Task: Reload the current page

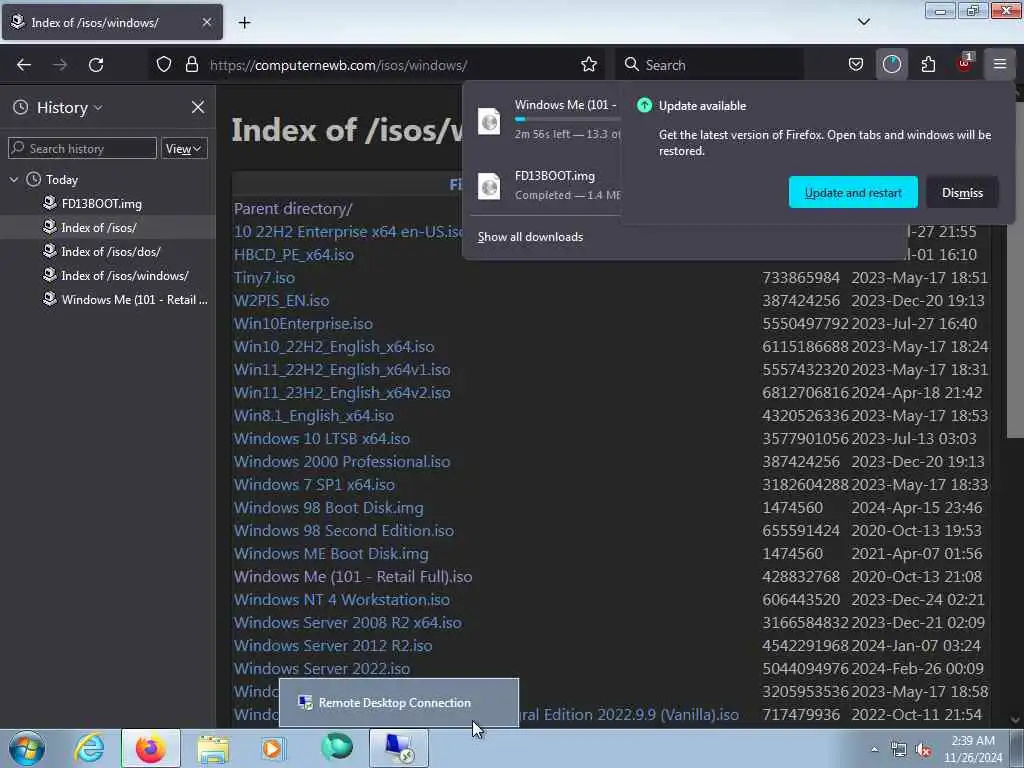Action: (x=96, y=65)
